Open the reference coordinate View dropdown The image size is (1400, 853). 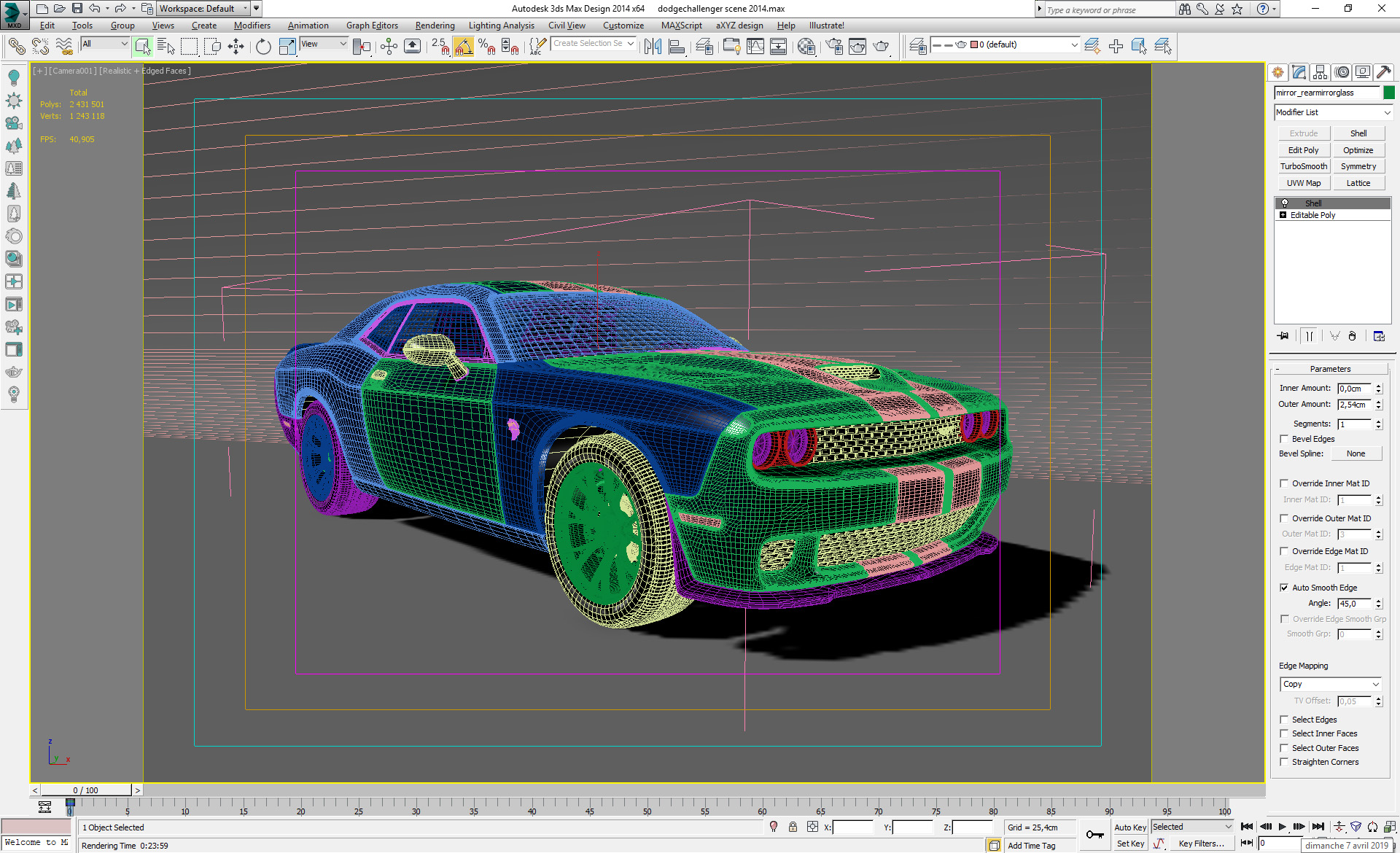[324, 44]
